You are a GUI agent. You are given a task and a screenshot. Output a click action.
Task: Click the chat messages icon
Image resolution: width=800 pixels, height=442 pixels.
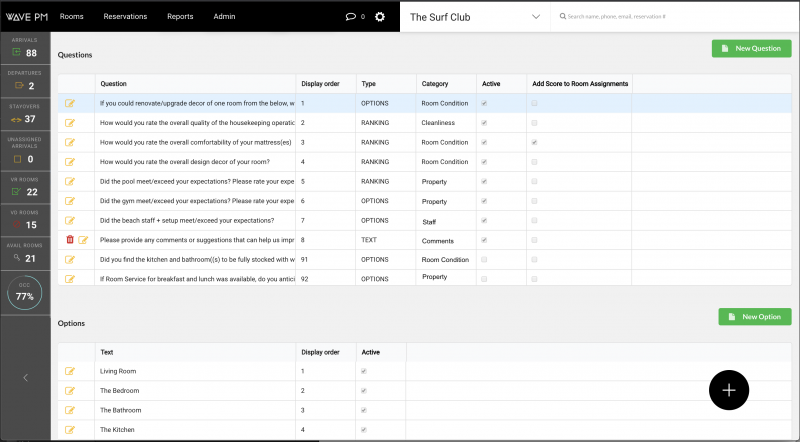350,17
